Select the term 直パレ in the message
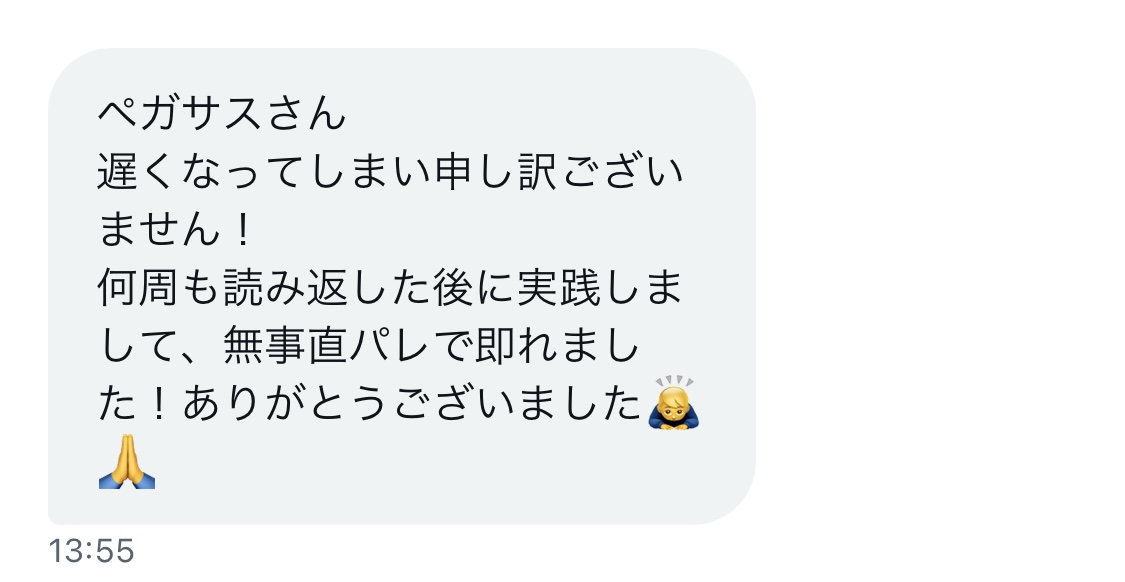Image resolution: width=1125 pixels, height=582 pixels. pos(369,347)
